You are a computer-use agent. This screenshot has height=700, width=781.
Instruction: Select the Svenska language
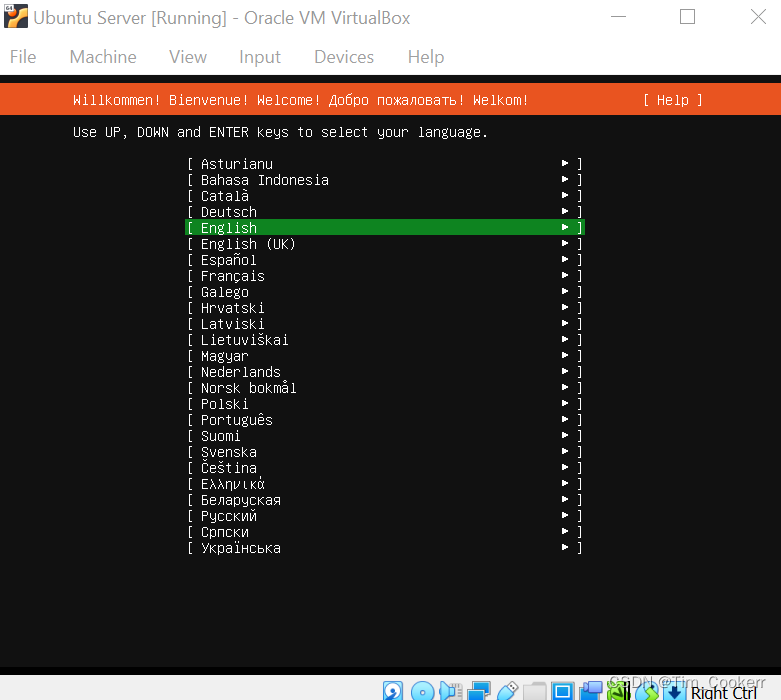point(385,452)
